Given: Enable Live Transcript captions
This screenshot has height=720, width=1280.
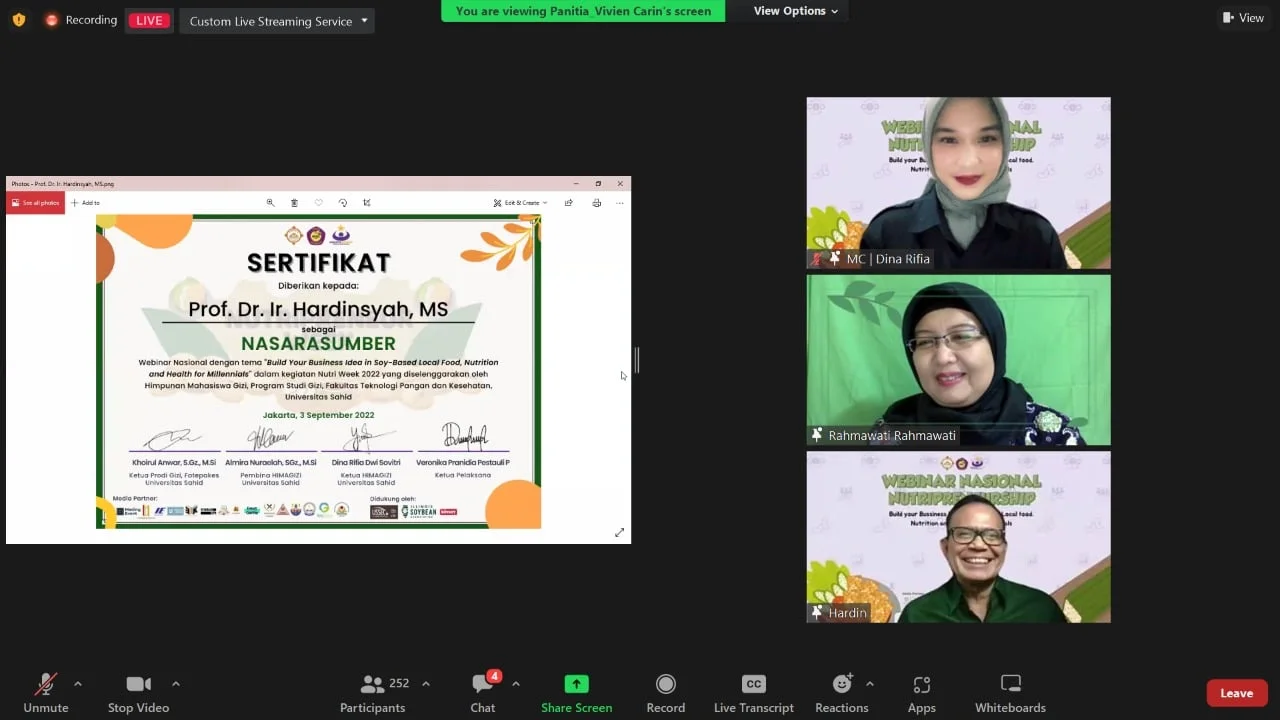Looking at the screenshot, I should [754, 693].
